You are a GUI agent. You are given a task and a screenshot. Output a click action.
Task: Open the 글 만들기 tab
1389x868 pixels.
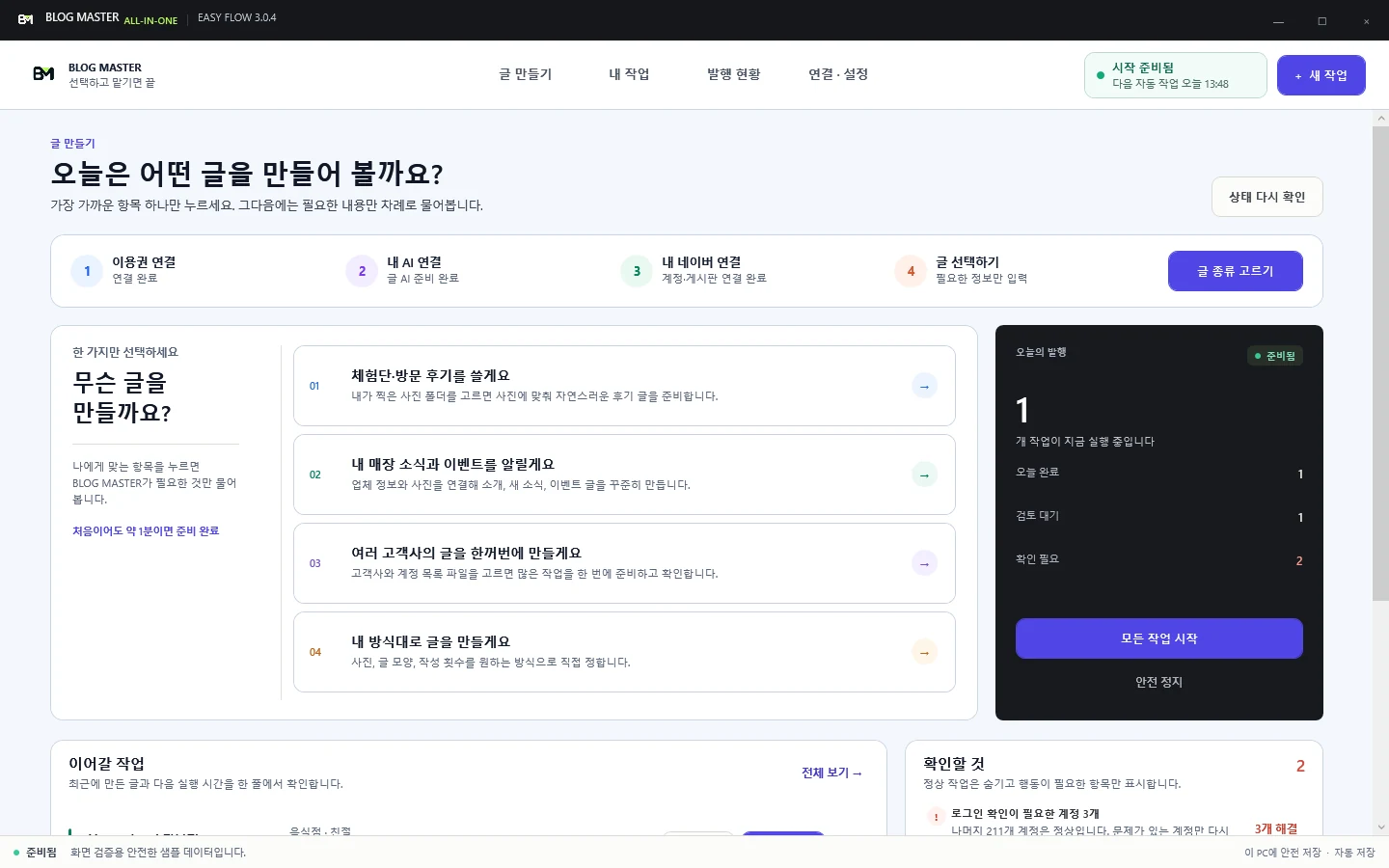(526, 74)
